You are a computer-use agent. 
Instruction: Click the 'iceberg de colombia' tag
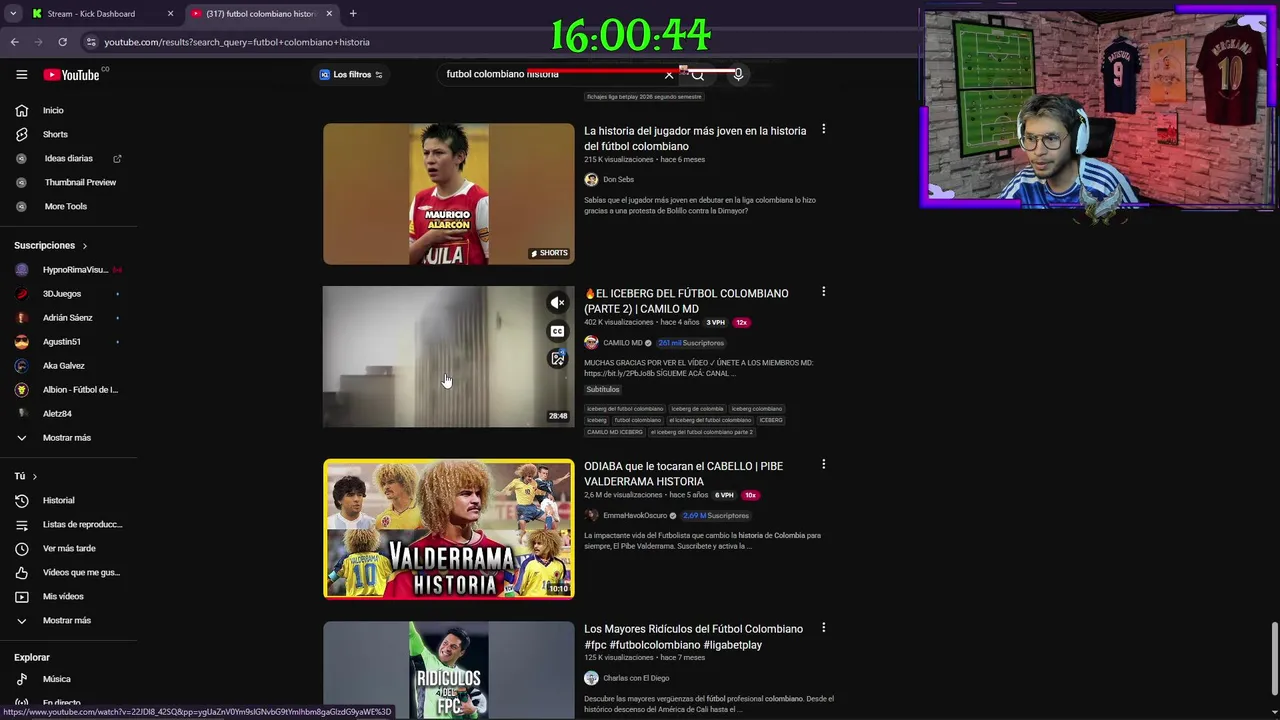[x=697, y=409]
